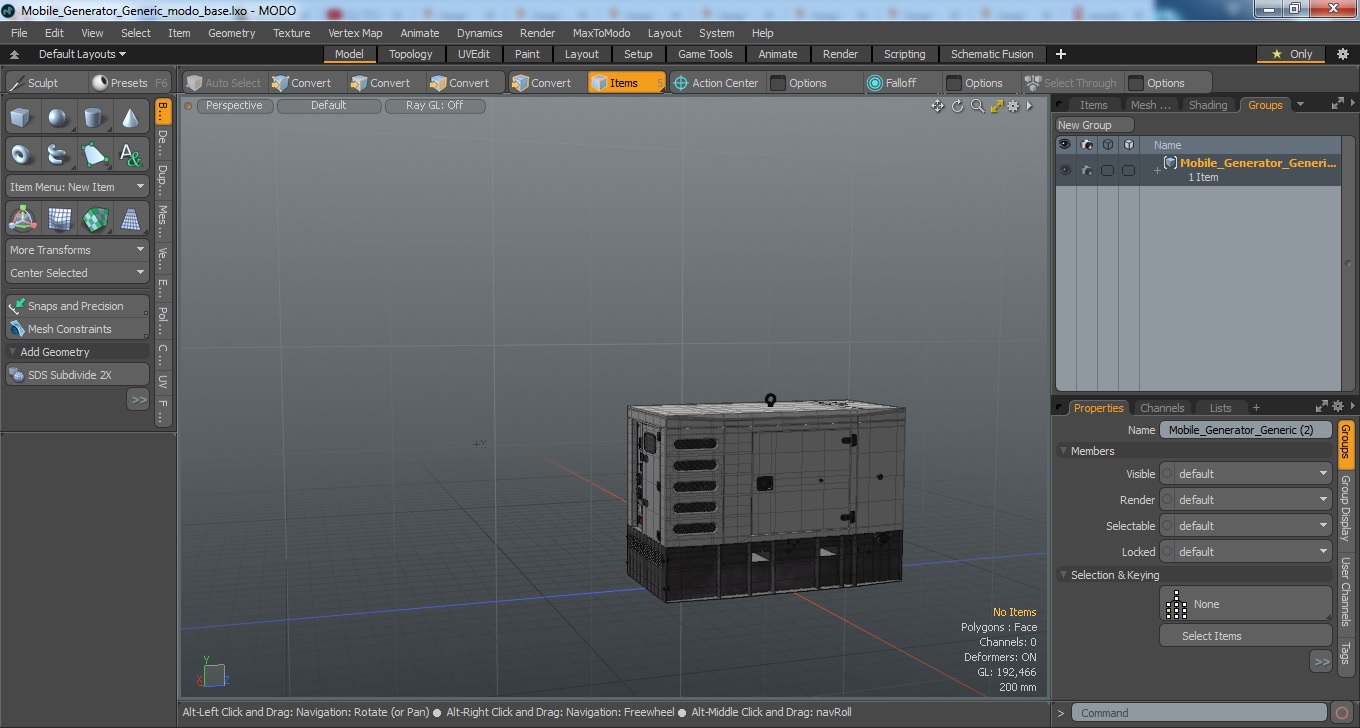This screenshot has width=1360, height=728.
Task: Toggle render camera for Mobile_Generator group
Action: click(x=1087, y=170)
